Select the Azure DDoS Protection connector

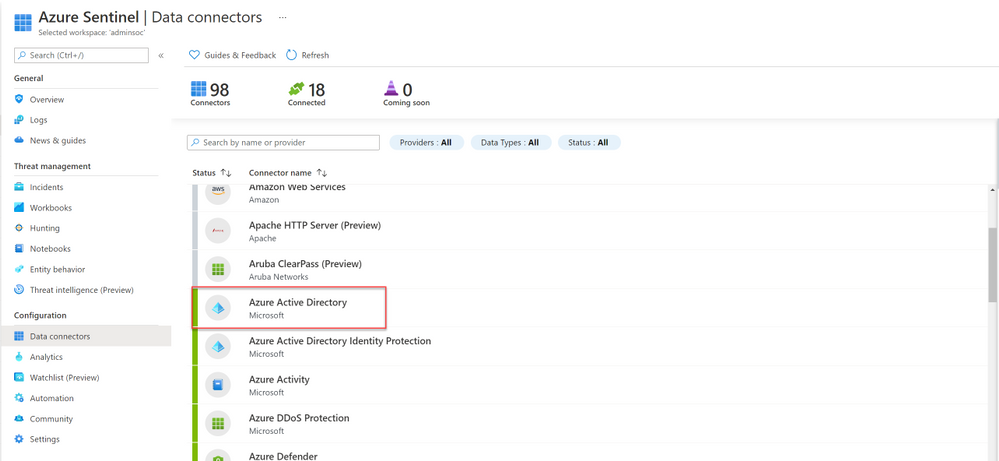(590, 423)
